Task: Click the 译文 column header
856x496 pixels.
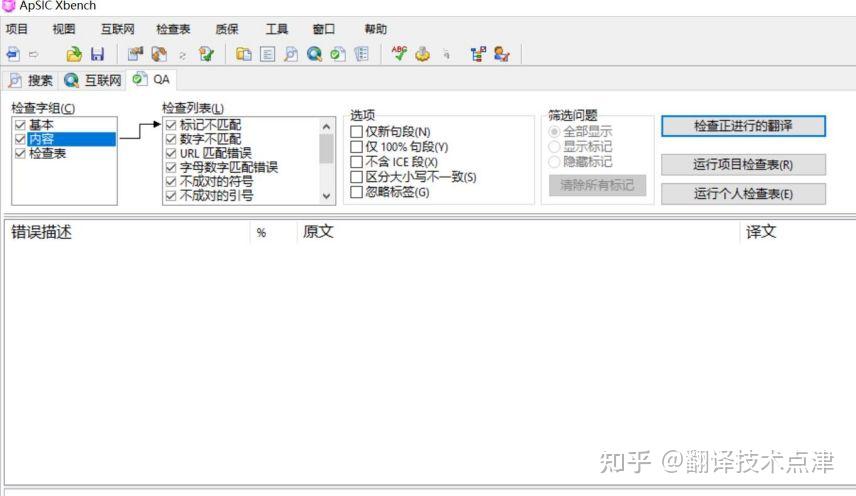Action: [798, 232]
